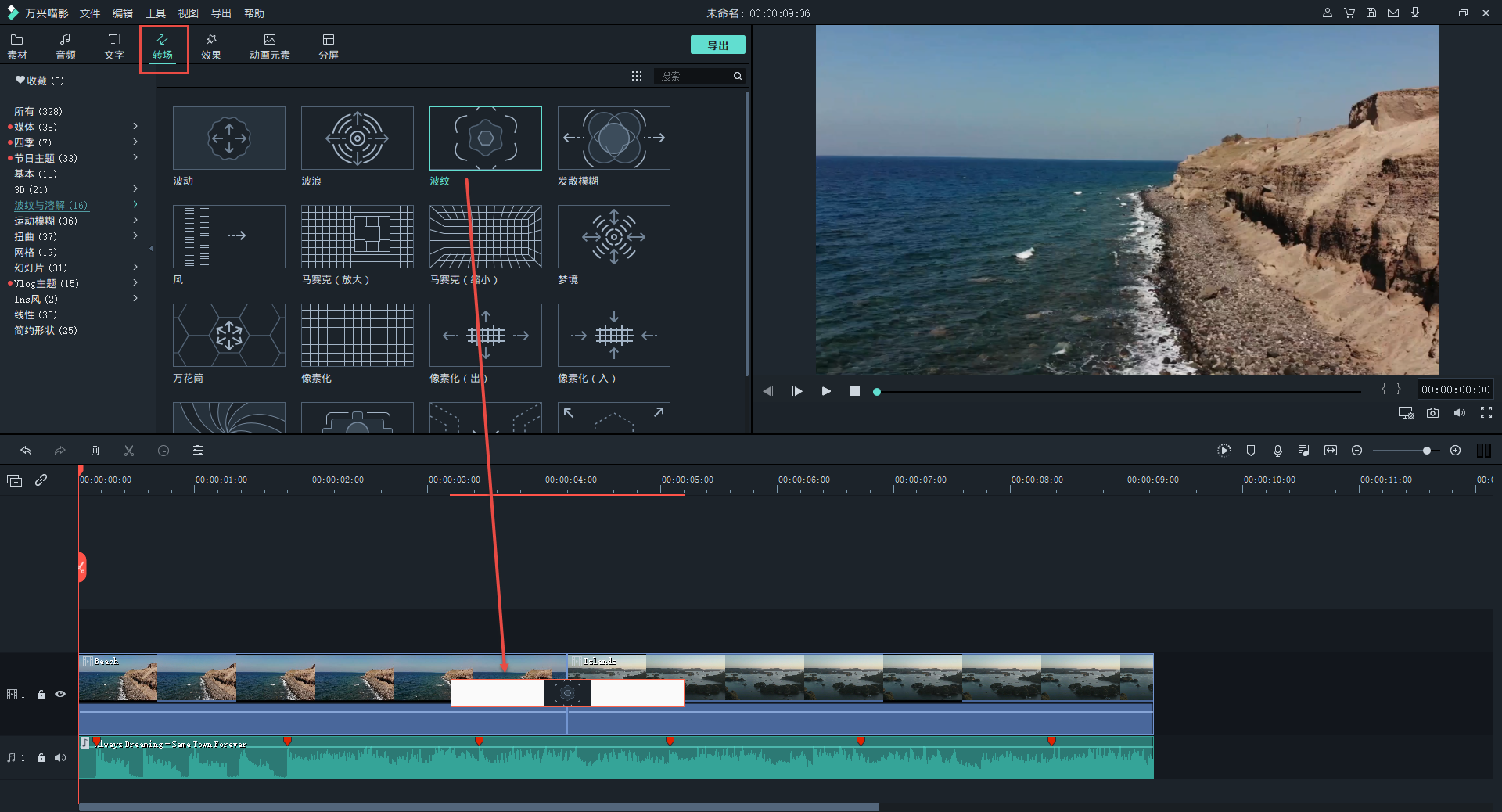Take a snapshot with camera icon
1502x812 pixels.
click(x=1432, y=413)
